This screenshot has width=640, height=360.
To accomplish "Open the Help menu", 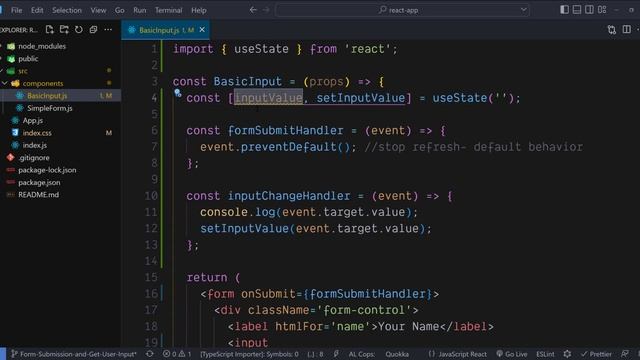I will [x=199, y=10].
